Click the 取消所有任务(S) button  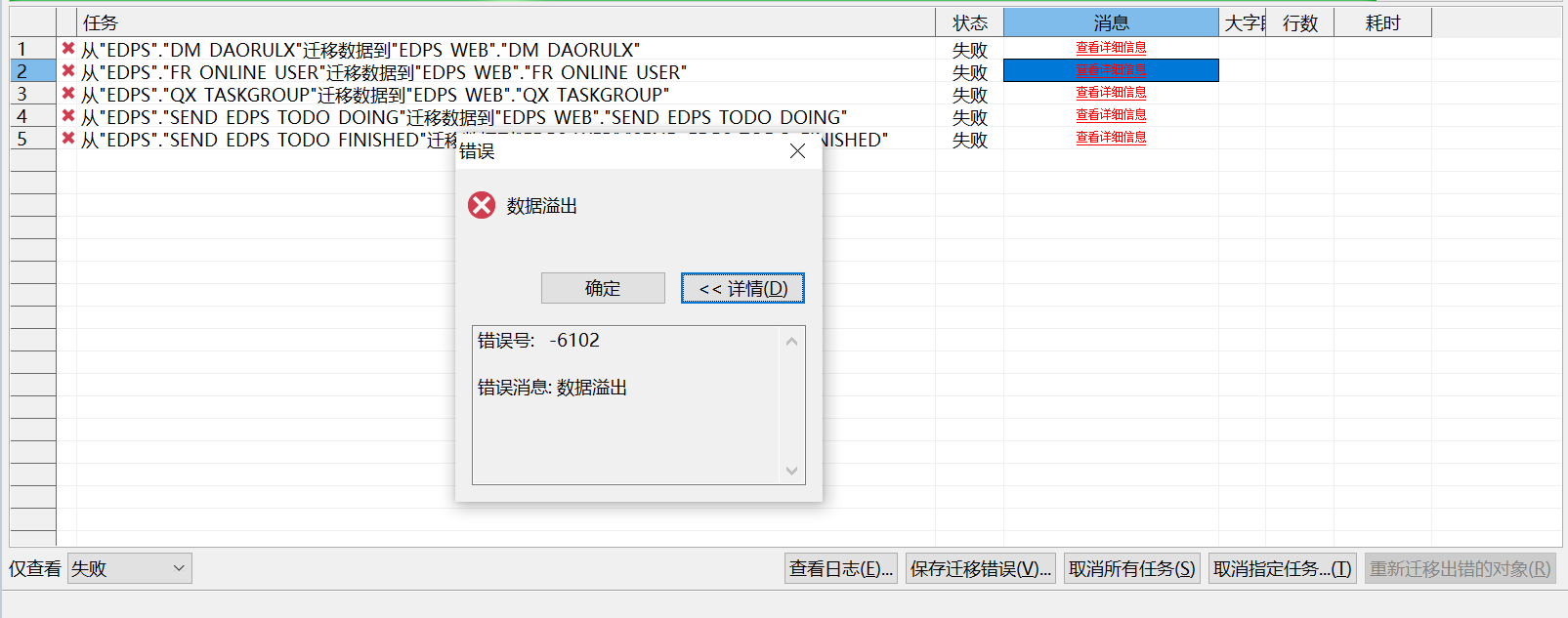1132,568
